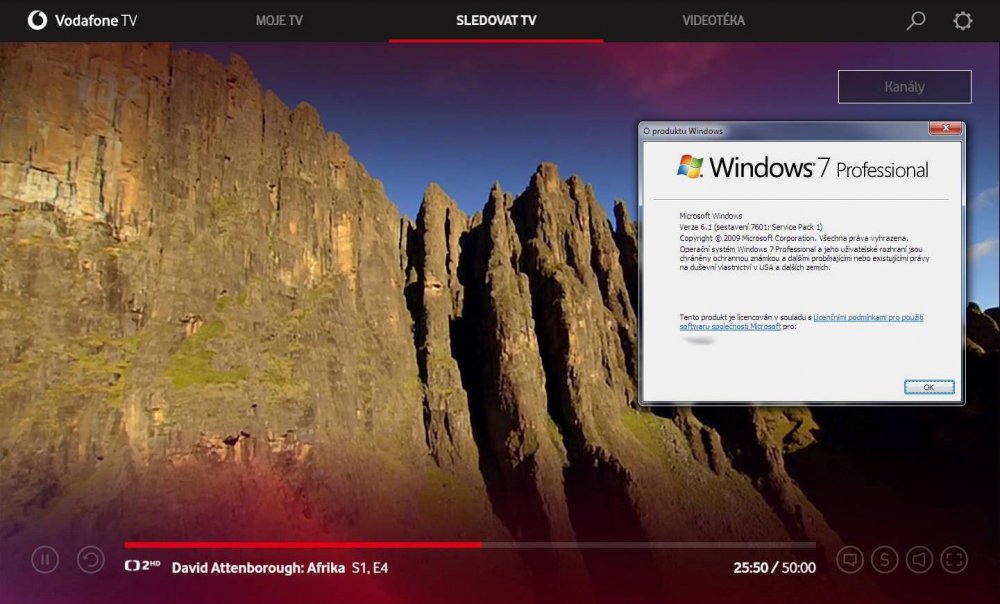Click the 'Windows 7 Professional' heading
Screen dimensions: 1000x604
click(x=819, y=168)
